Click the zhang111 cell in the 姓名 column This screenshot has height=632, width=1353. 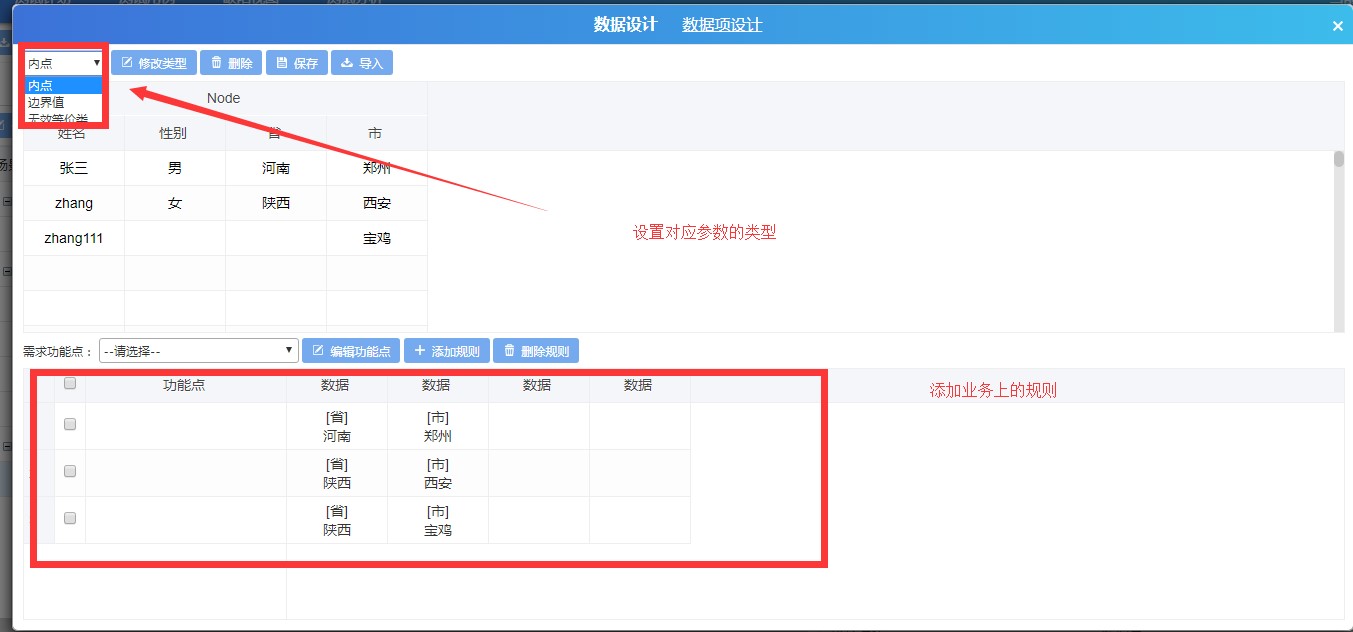coord(74,238)
